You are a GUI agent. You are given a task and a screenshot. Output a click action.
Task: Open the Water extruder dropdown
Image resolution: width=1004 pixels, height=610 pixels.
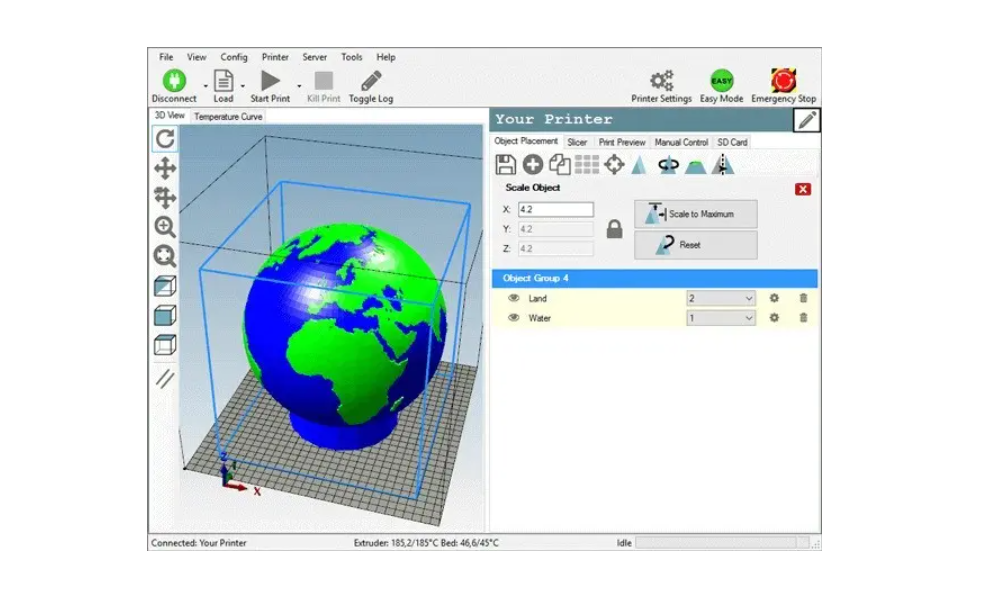pyautogui.click(x=721, y=318)
